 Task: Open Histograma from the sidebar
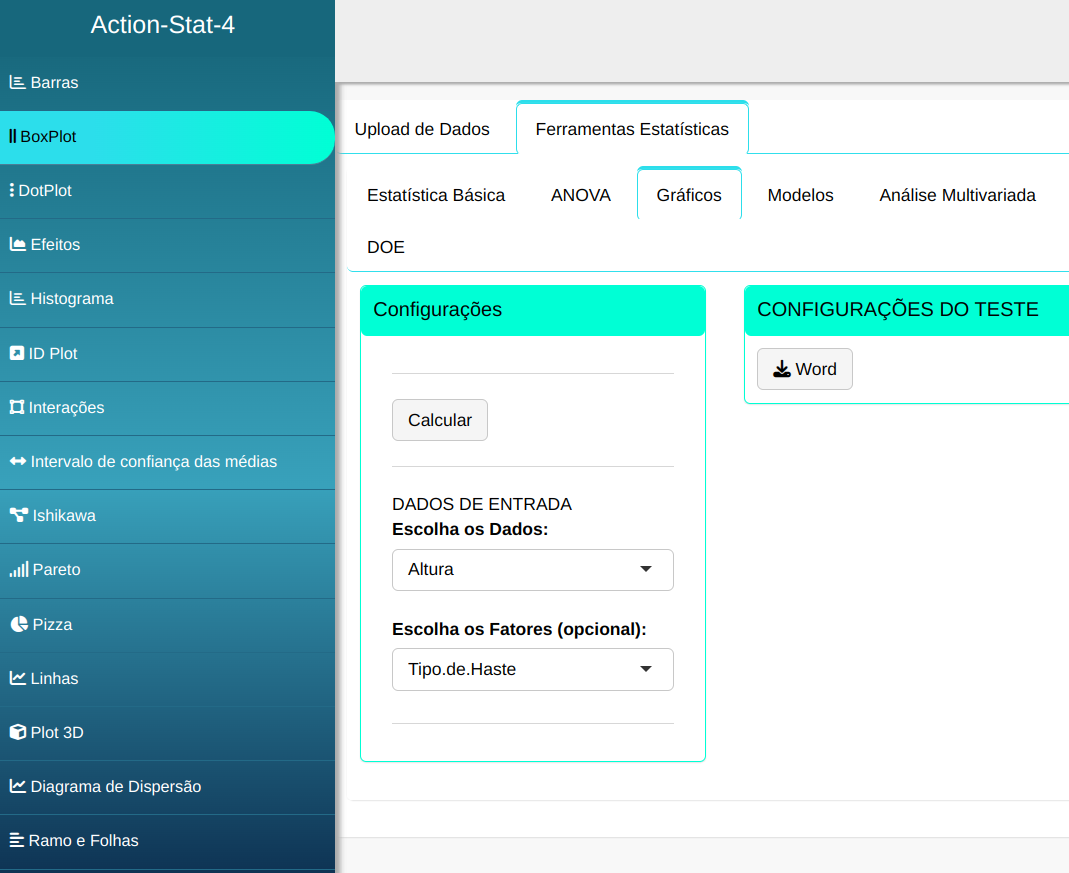72,299
